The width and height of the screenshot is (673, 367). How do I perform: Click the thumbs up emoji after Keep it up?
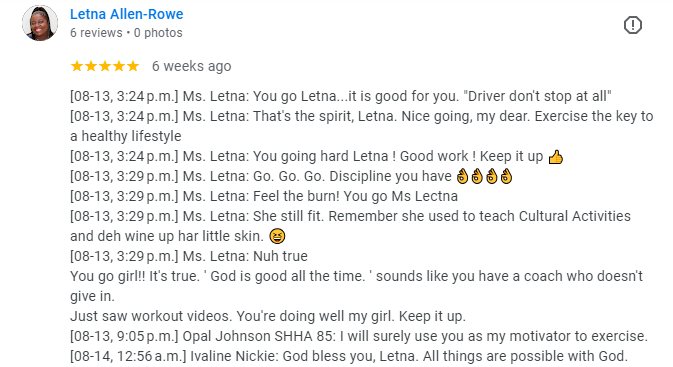[556, 157]
